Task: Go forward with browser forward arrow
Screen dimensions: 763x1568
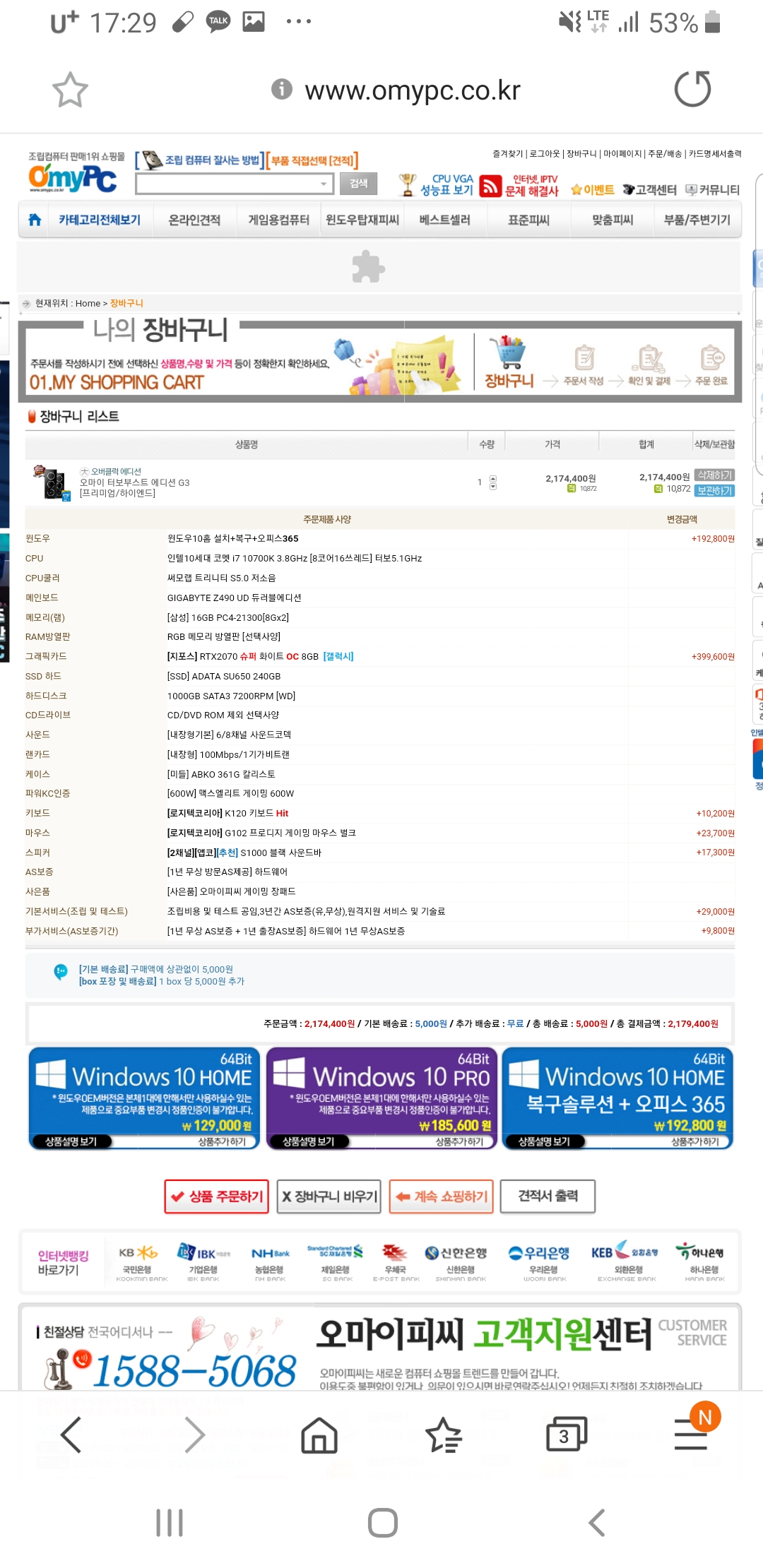Action: (x=194, y=1435)
